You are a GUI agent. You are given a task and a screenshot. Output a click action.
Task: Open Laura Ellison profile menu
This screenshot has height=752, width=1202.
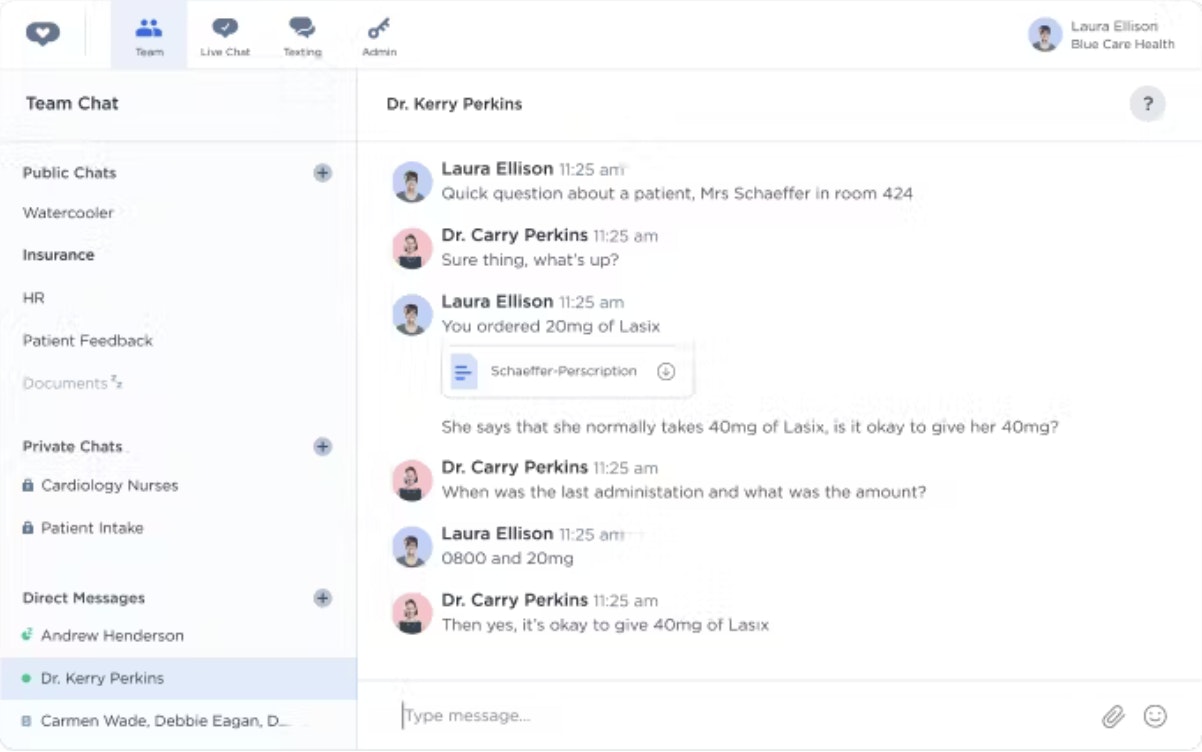coord(1100,35)
